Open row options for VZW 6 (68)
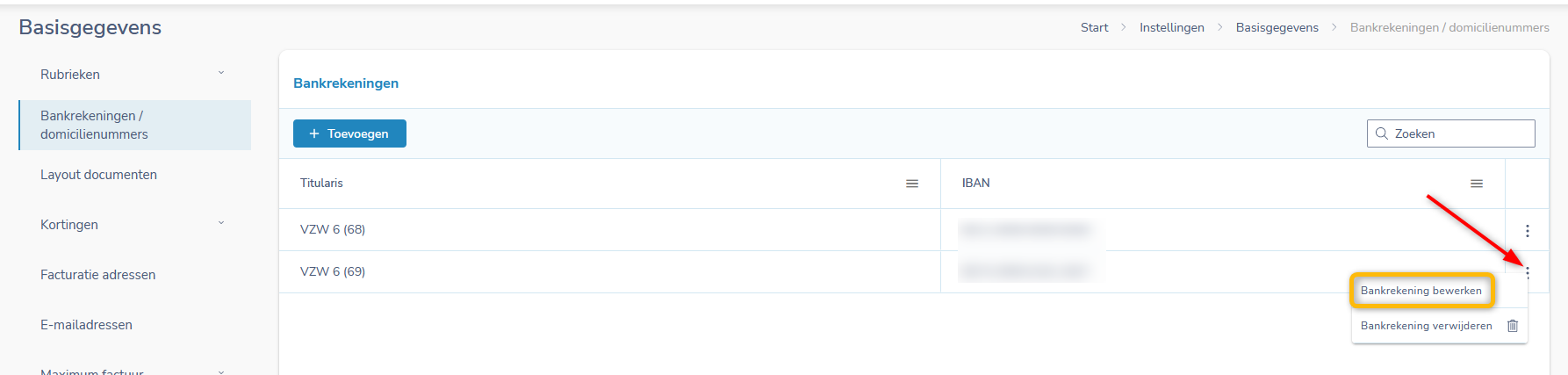1568x375 pixels. point(1528,231)
